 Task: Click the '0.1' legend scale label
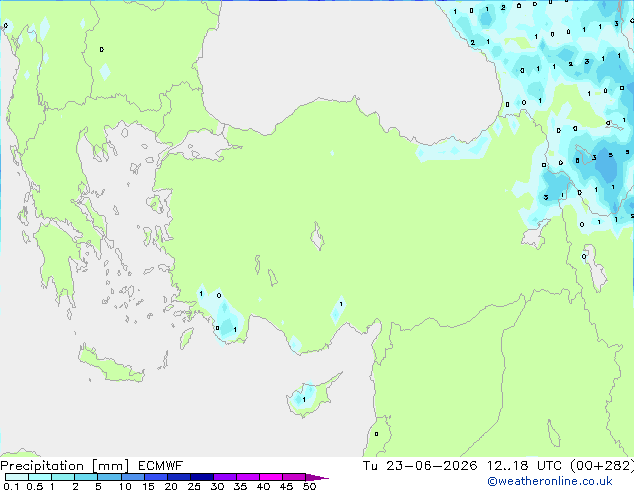tap(11, 486)
